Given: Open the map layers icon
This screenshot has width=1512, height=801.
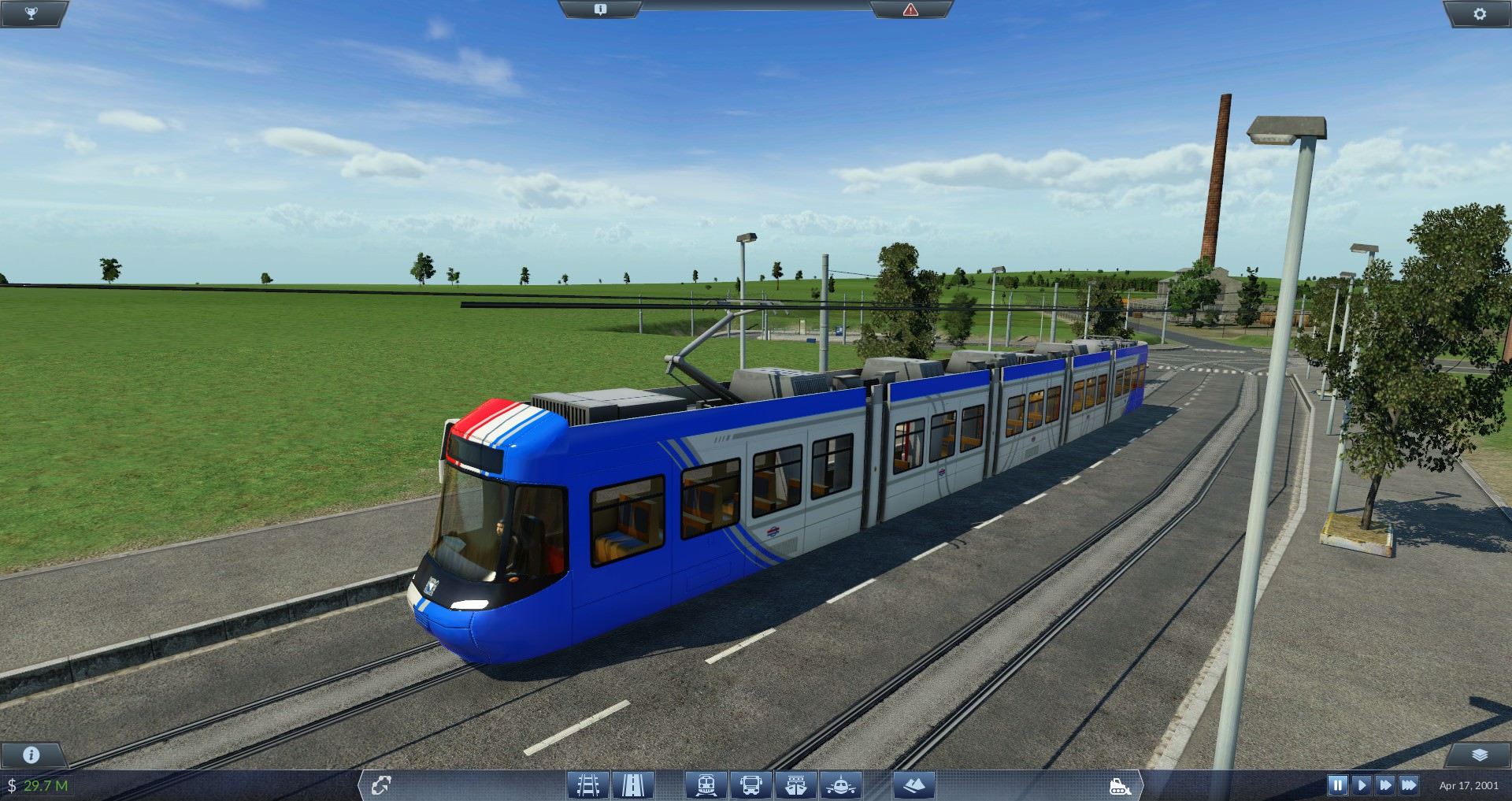Looking at the screenshot, I should (1479, 755).
